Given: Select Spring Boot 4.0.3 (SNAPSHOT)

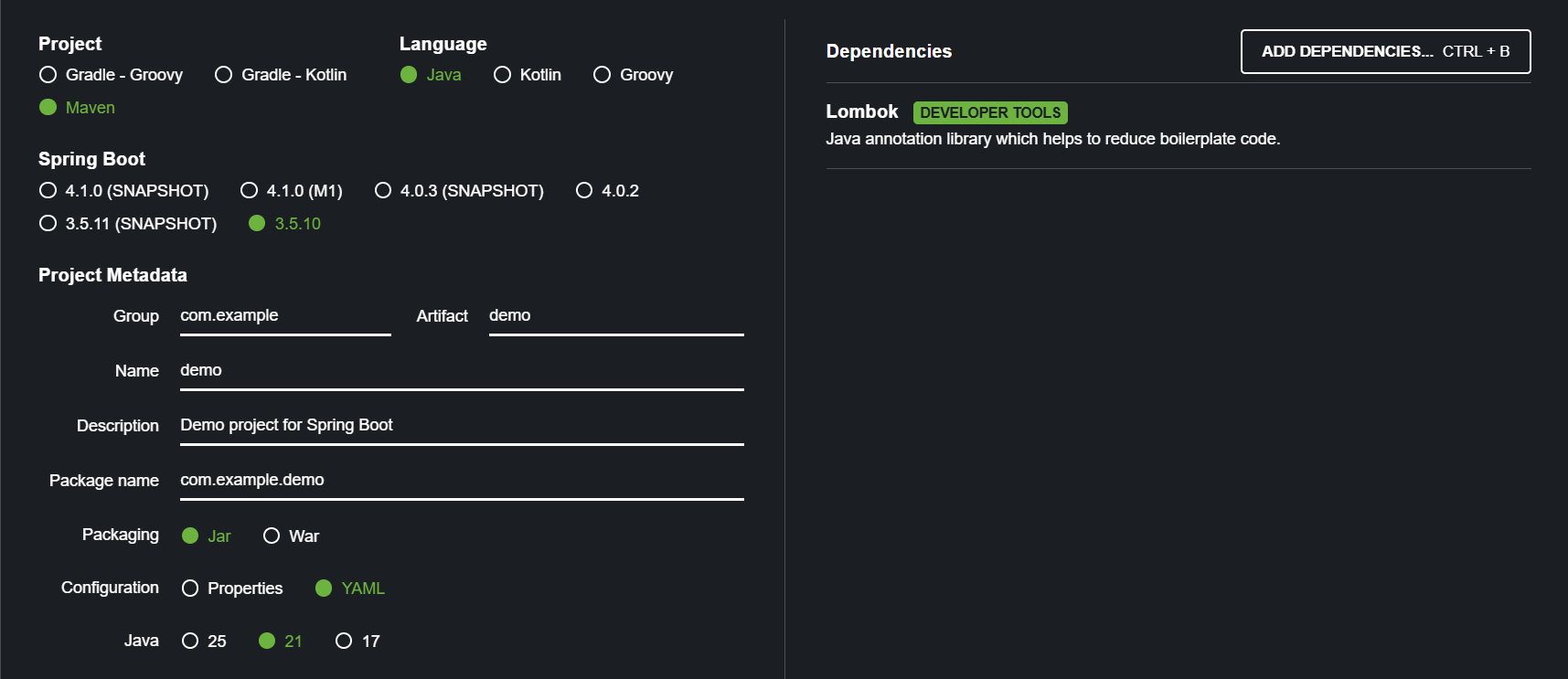Looking at the screenshot, I should pos(459,191).
